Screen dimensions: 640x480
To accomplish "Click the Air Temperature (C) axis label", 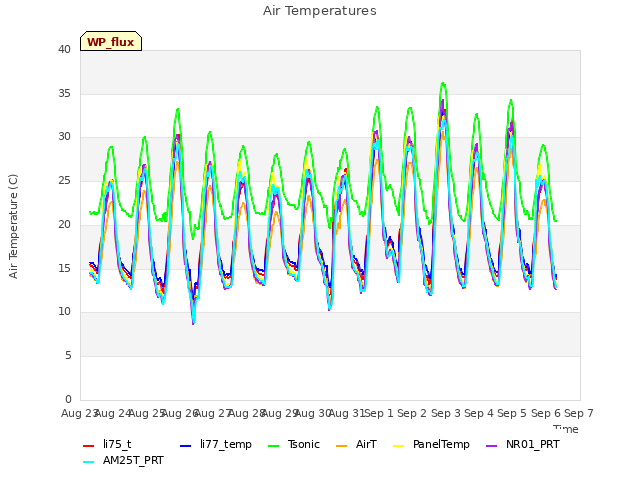I will [13, 226].
